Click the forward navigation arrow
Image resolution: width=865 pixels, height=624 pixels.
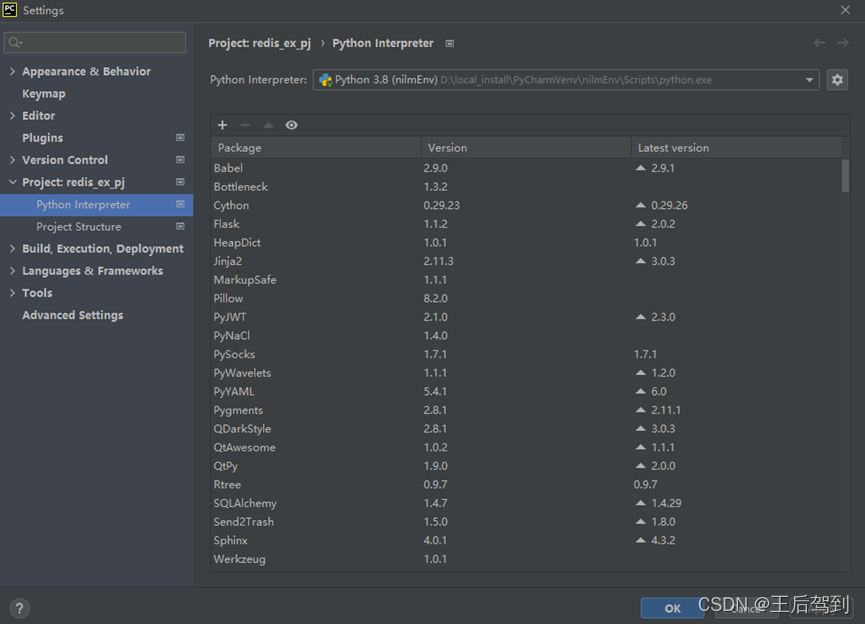coord(843,43)
